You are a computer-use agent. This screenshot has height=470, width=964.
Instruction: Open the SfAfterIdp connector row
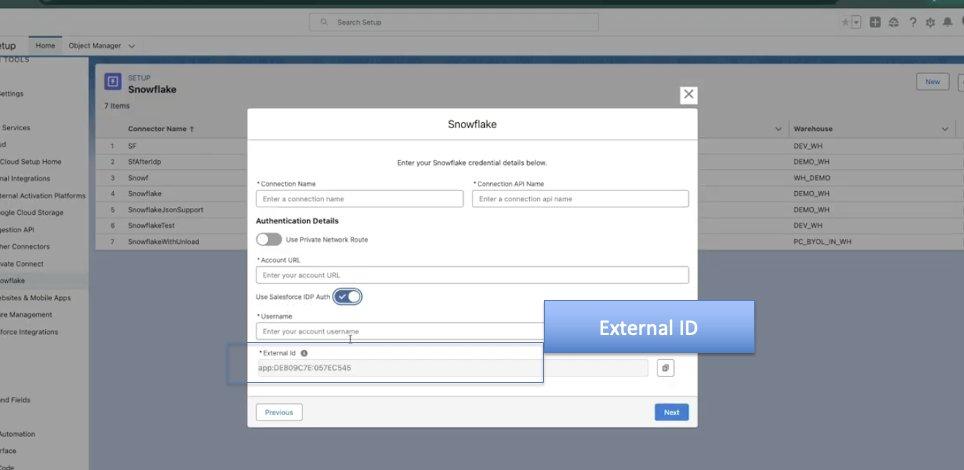144,162
